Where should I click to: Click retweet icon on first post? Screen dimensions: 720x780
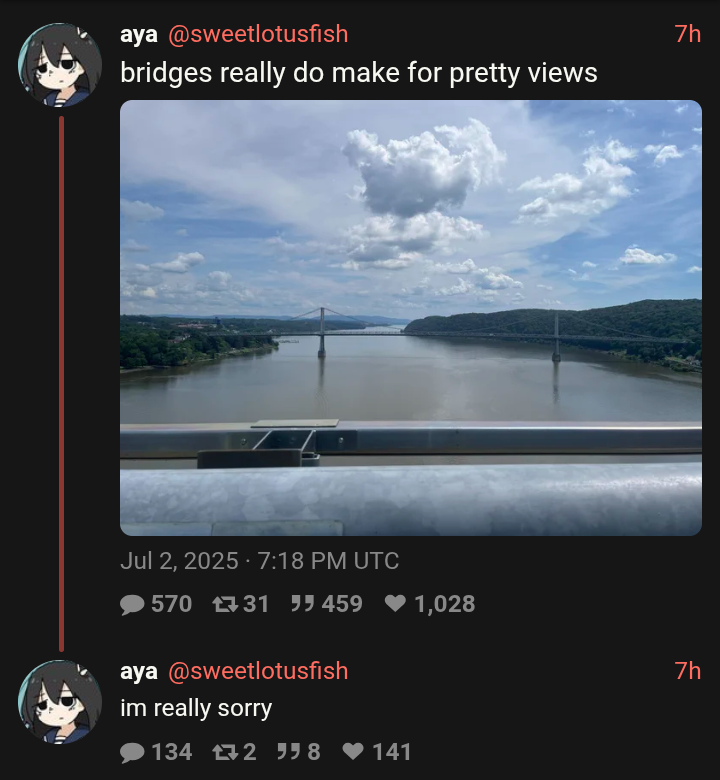click(225, 604)
